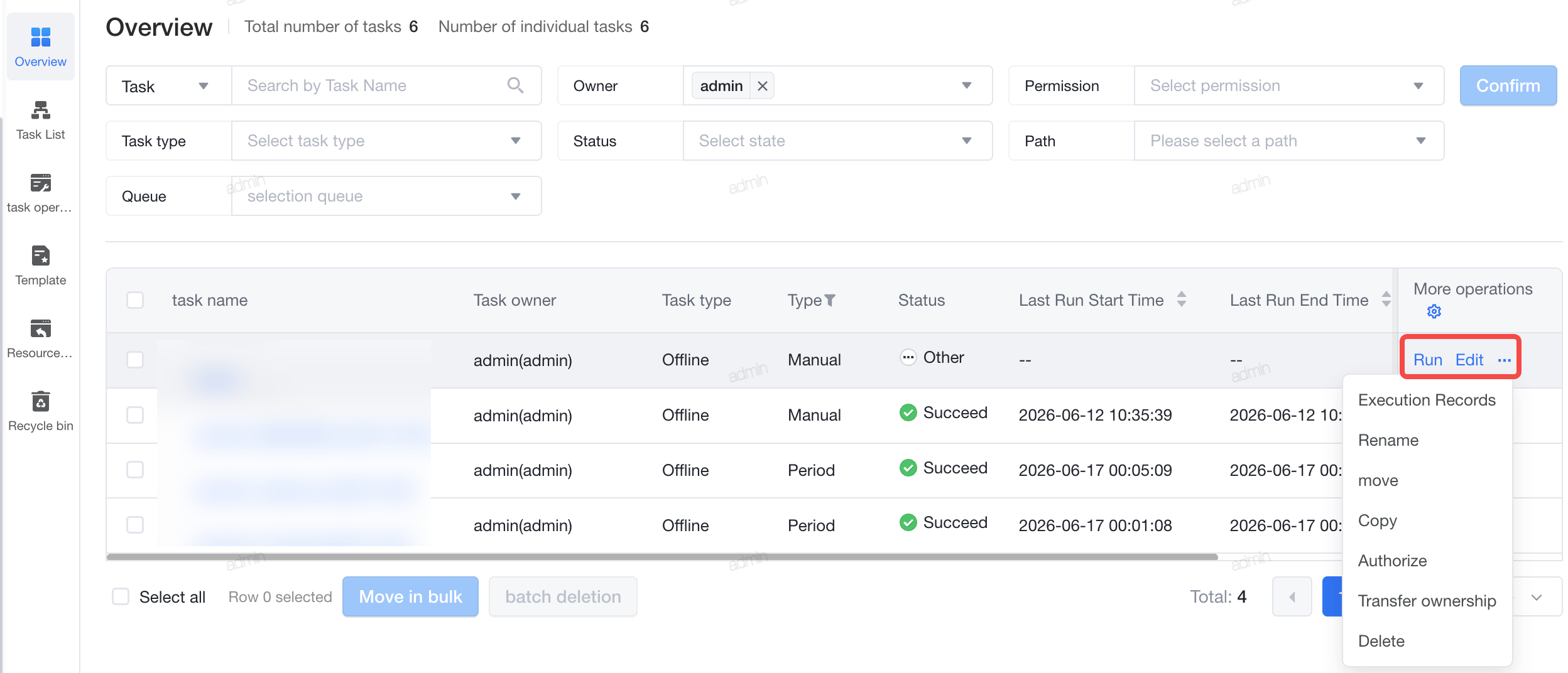This screenshot has height=673, width=1568.
Task: Click the search magnifier in Task Name field
Action: (x=515, y=85)
